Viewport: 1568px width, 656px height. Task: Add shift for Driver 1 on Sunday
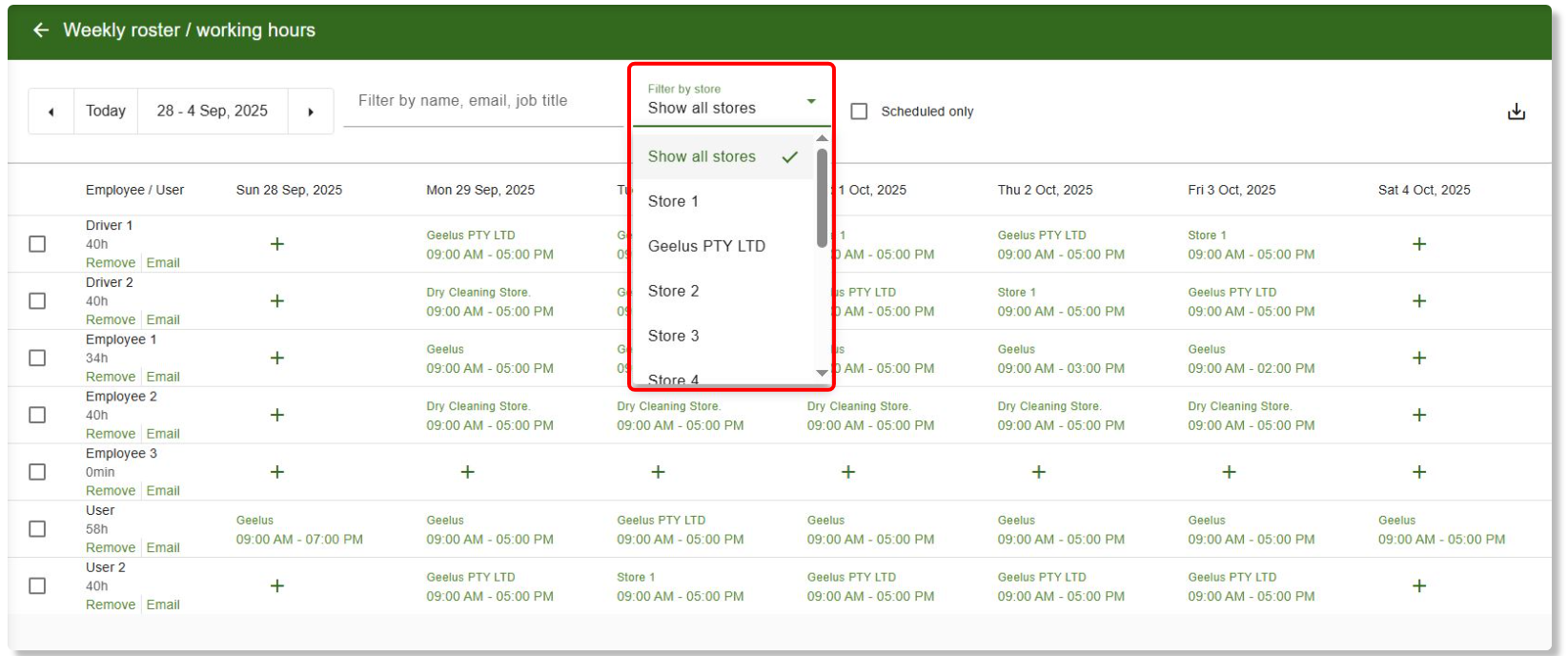point(277,244)
